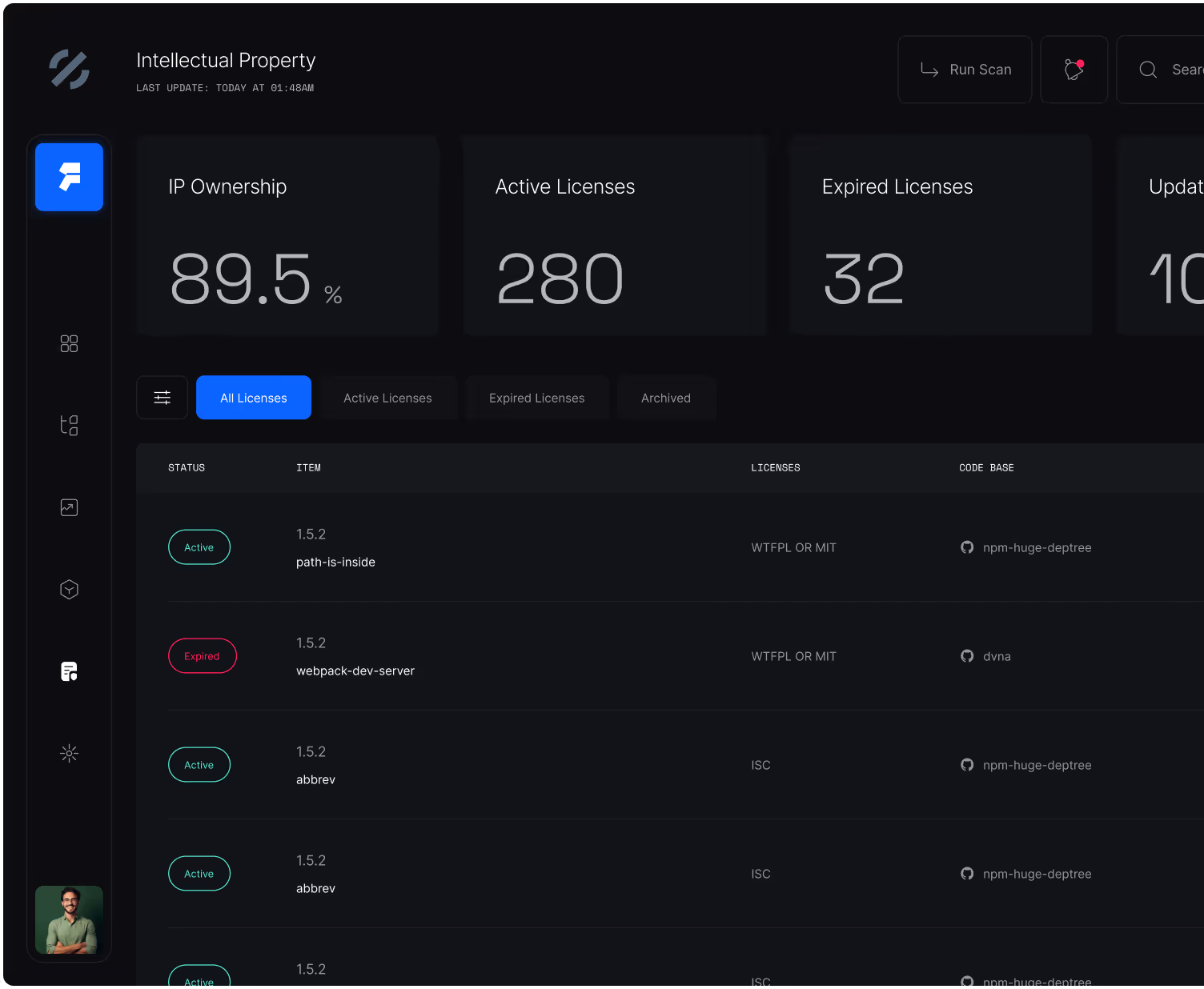The width and height of the screenshot is (1204, 989).
Task: Click the Intellectual Property page title
Action: pyautogui.click(x=226, y=61)
